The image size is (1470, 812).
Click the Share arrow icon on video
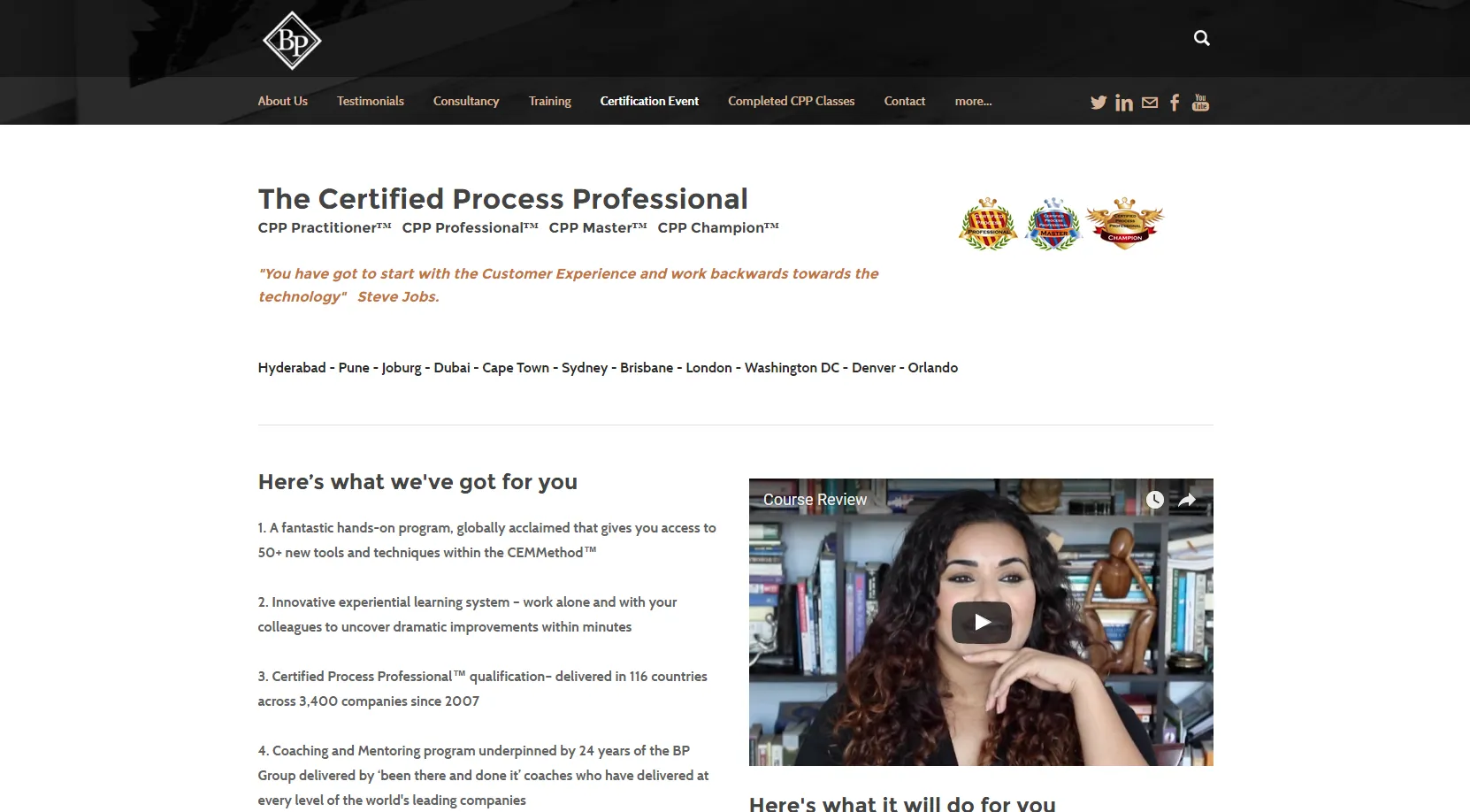click(1187, 500)
